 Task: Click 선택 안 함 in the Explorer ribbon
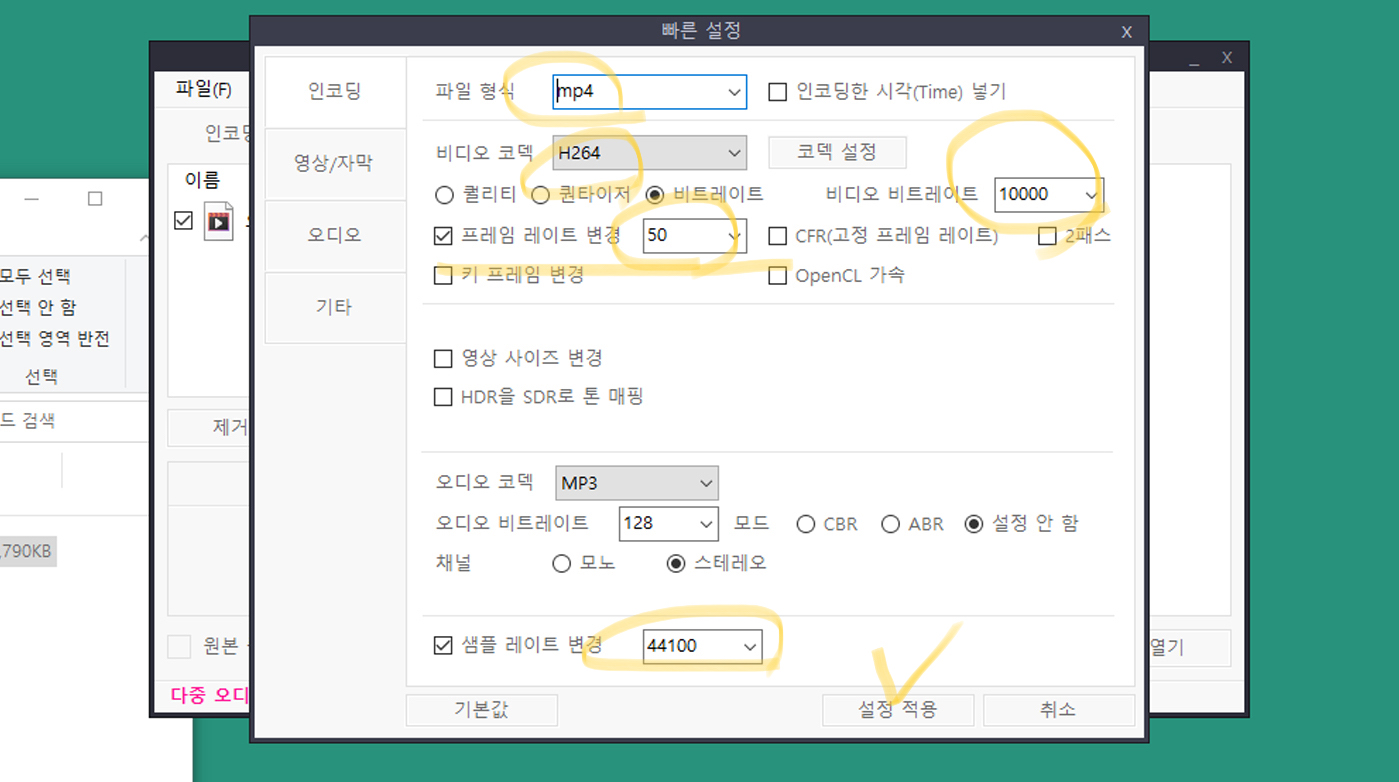click(38, 307)
